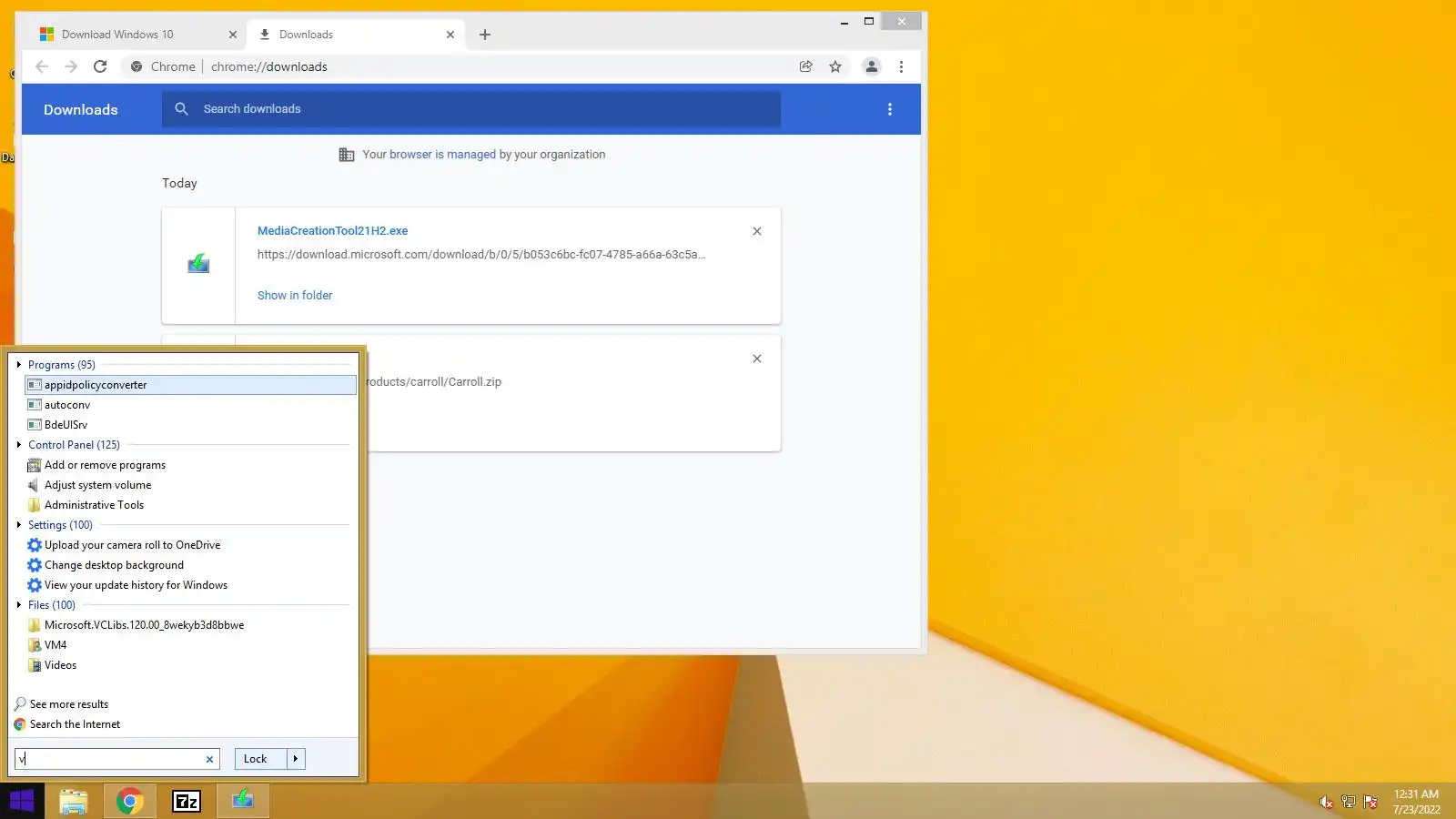Click the Downloads page heading

[x=81, y=110]
